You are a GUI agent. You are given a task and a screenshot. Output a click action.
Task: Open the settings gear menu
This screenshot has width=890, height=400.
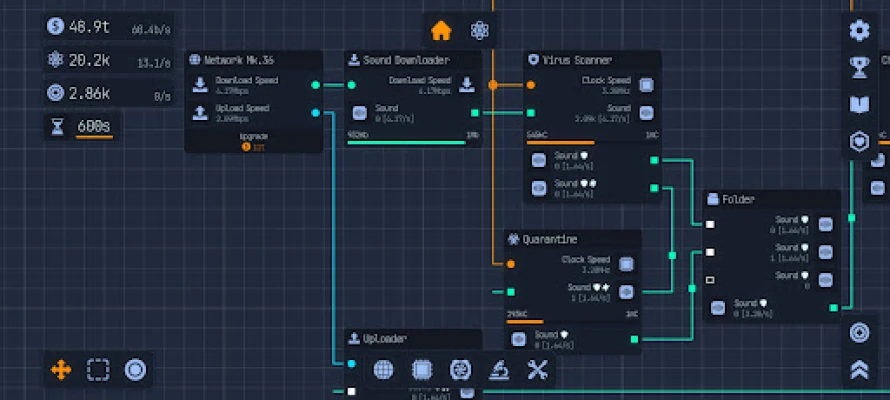859,31
